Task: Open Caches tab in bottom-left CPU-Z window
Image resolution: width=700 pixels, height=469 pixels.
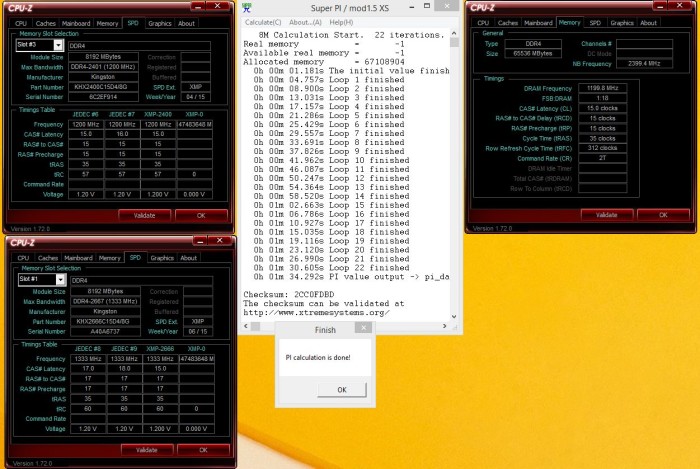Action: 48,258
